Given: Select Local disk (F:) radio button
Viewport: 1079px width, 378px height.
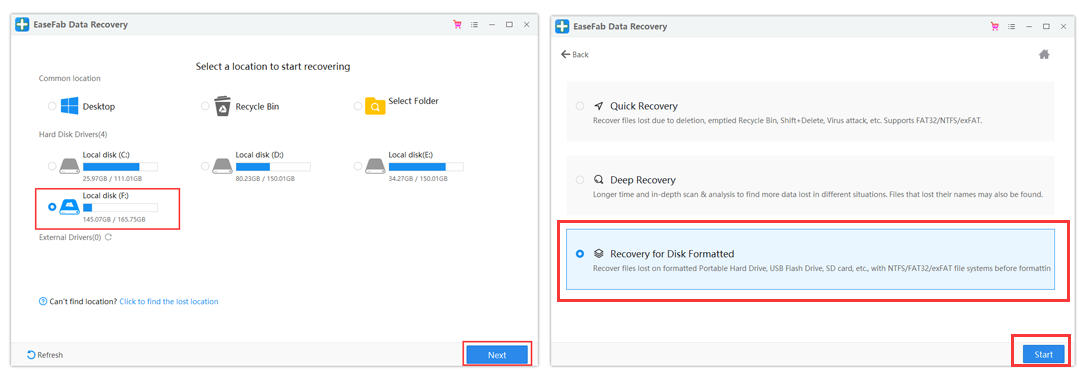Looking at the screenshot, I should click(x=52, y=207).
